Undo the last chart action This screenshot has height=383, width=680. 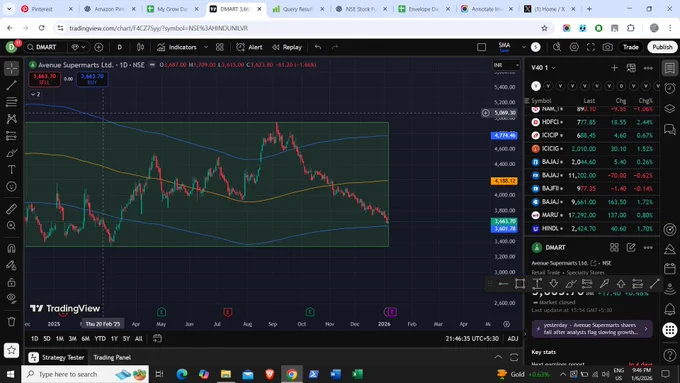tap(318, 47)
